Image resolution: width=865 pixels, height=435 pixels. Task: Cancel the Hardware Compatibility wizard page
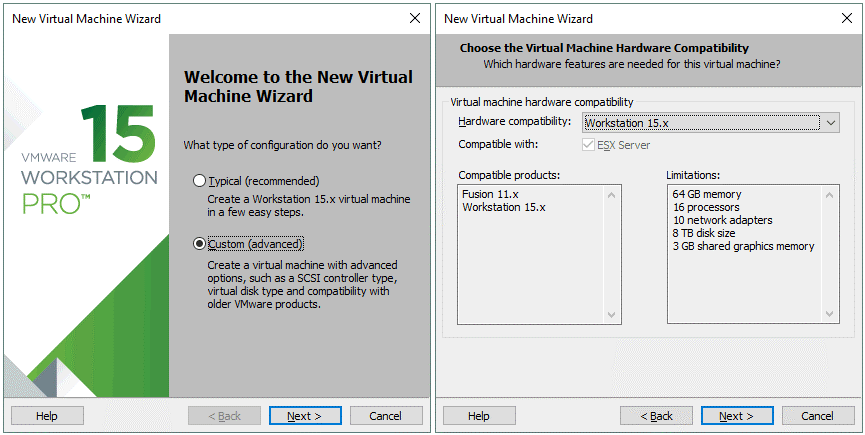click(818, 416)
